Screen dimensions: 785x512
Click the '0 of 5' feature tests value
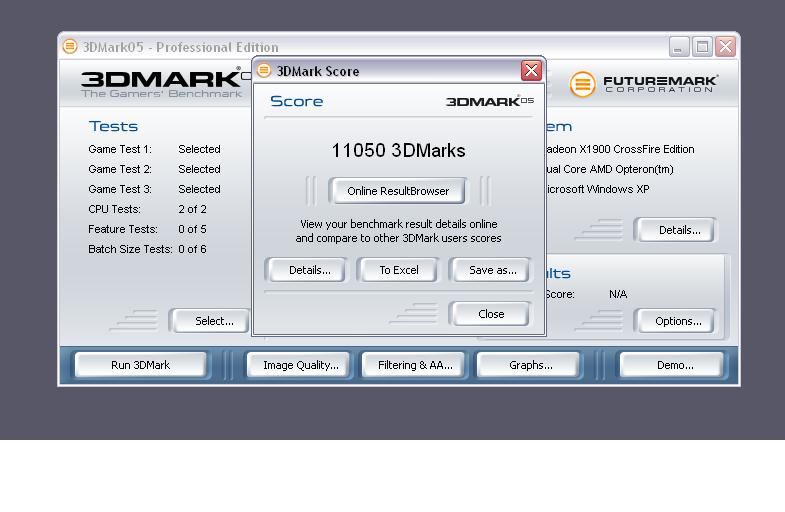tap(192, 229)
